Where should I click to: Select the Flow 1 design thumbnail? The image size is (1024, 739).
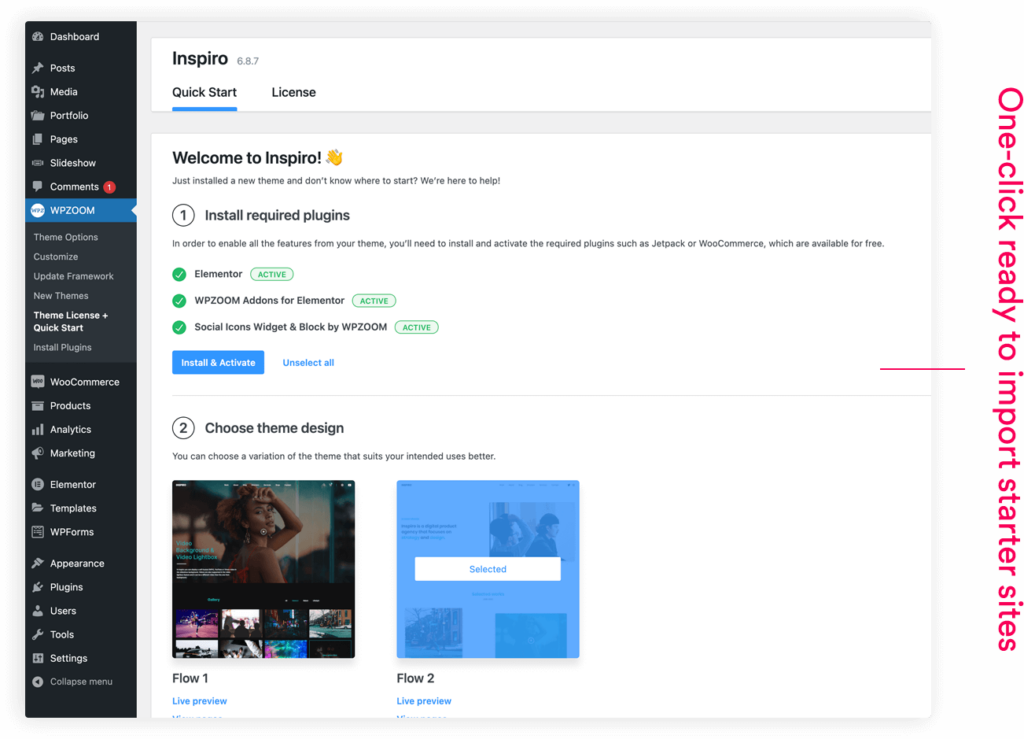pyautogui.click(x=264, y=569)
